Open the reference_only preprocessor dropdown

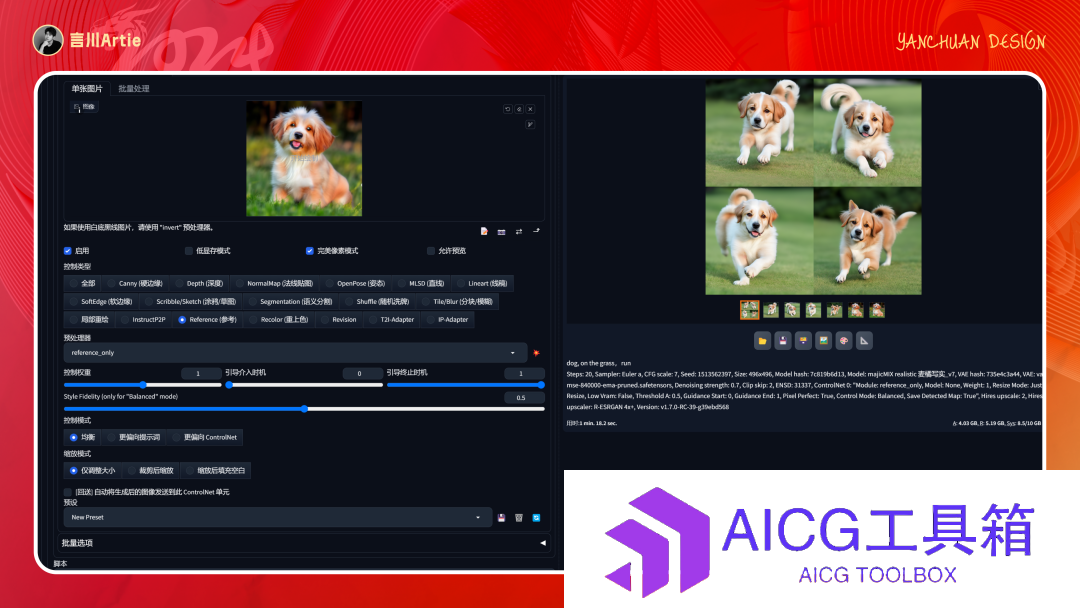point(295,353)
